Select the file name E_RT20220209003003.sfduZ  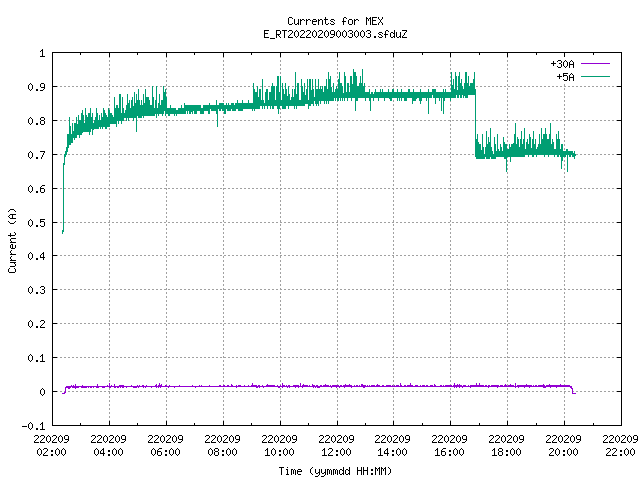[335, 34]
